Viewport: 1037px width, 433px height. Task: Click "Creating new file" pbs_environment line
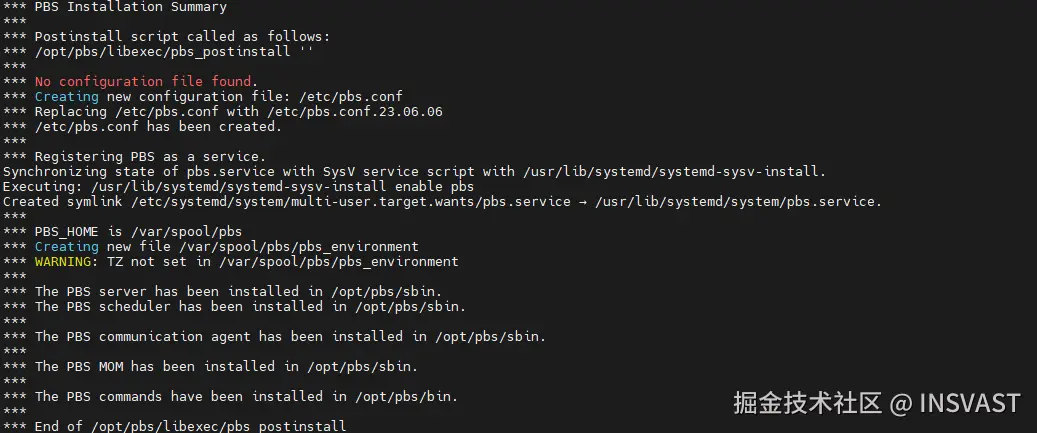[226, 246]
